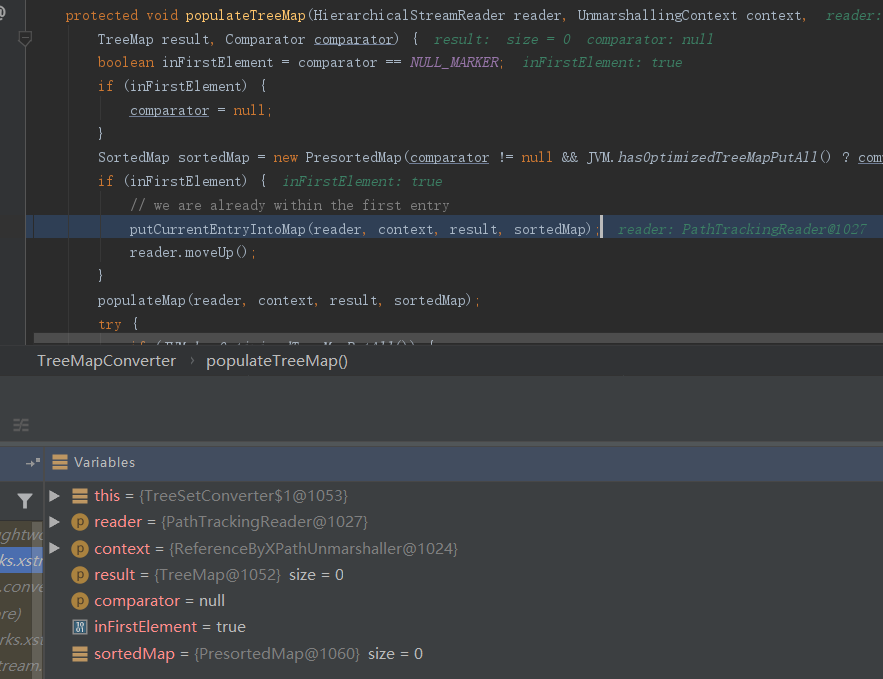Click the threads layout icon above Variables
The height and width of the screenshot is (679, 883).
(20, 423)
